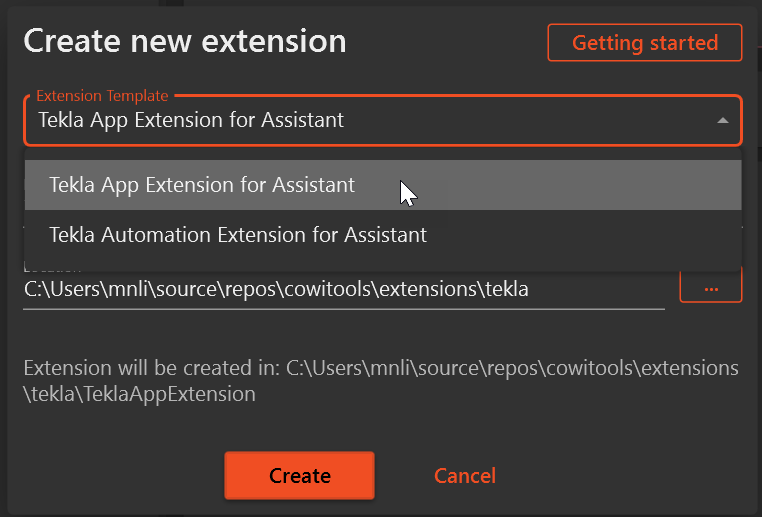Pick the highlighted App Extension list item
The height and width of the screenshot is (517, 762).
[202, 185]
